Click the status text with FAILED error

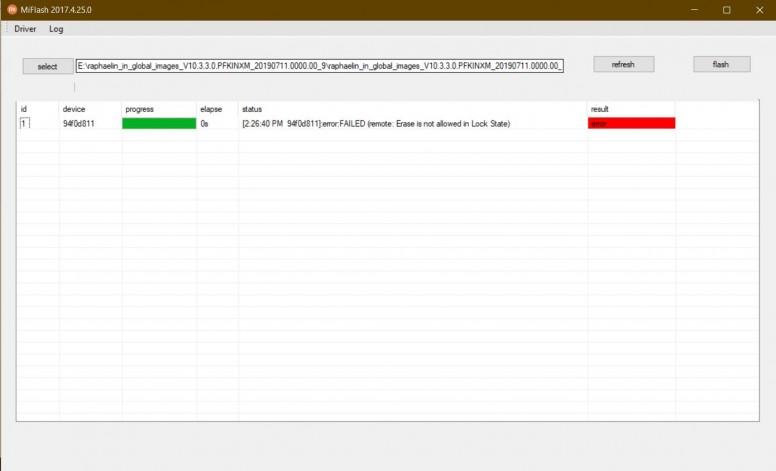(x=376, y=124)
